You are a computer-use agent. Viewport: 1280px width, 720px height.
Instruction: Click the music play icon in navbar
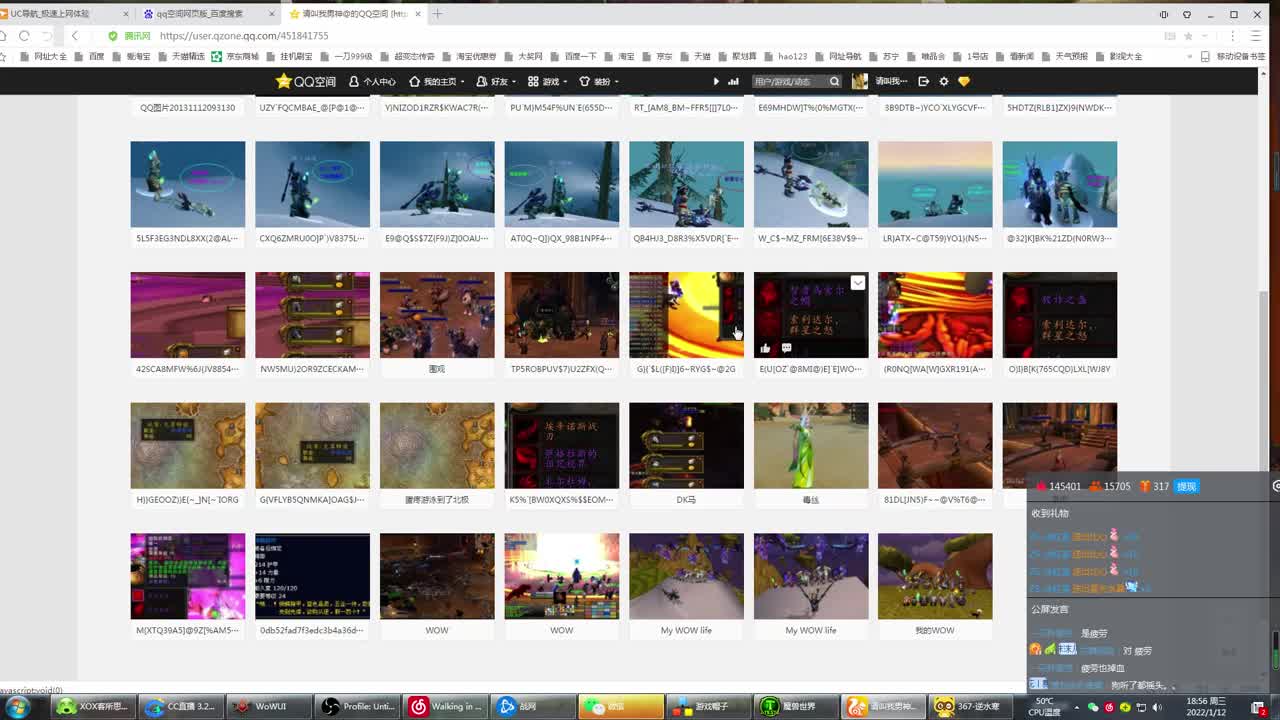point(716,81)
